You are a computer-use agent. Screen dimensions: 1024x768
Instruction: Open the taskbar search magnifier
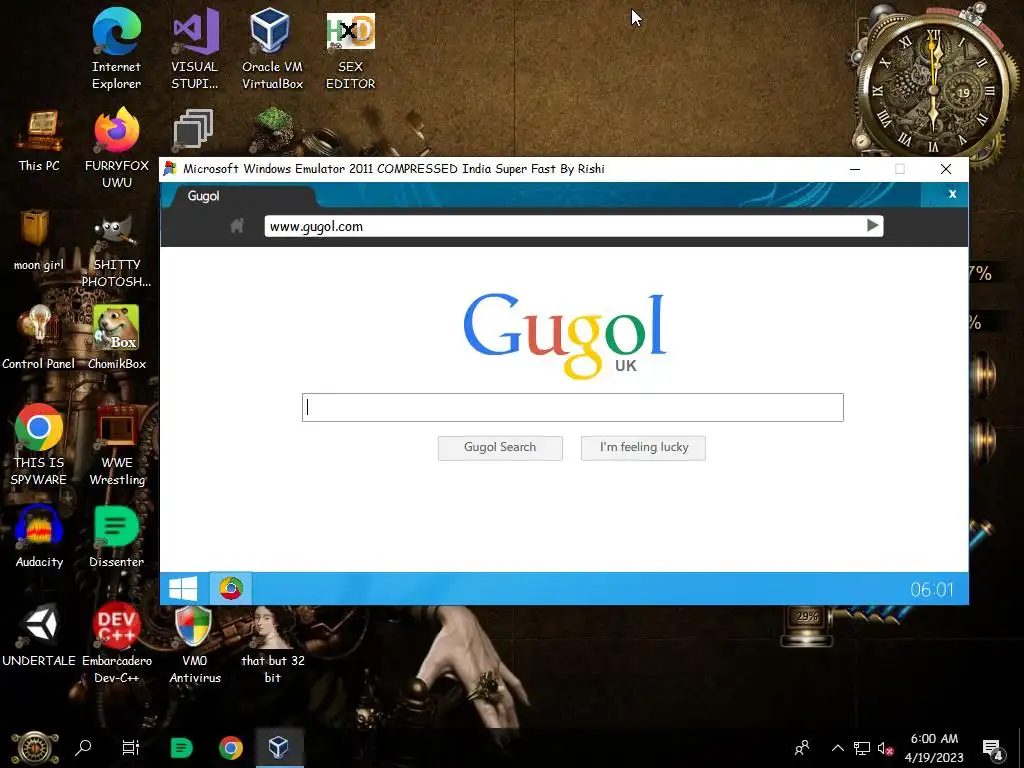[x=83, y=748]
